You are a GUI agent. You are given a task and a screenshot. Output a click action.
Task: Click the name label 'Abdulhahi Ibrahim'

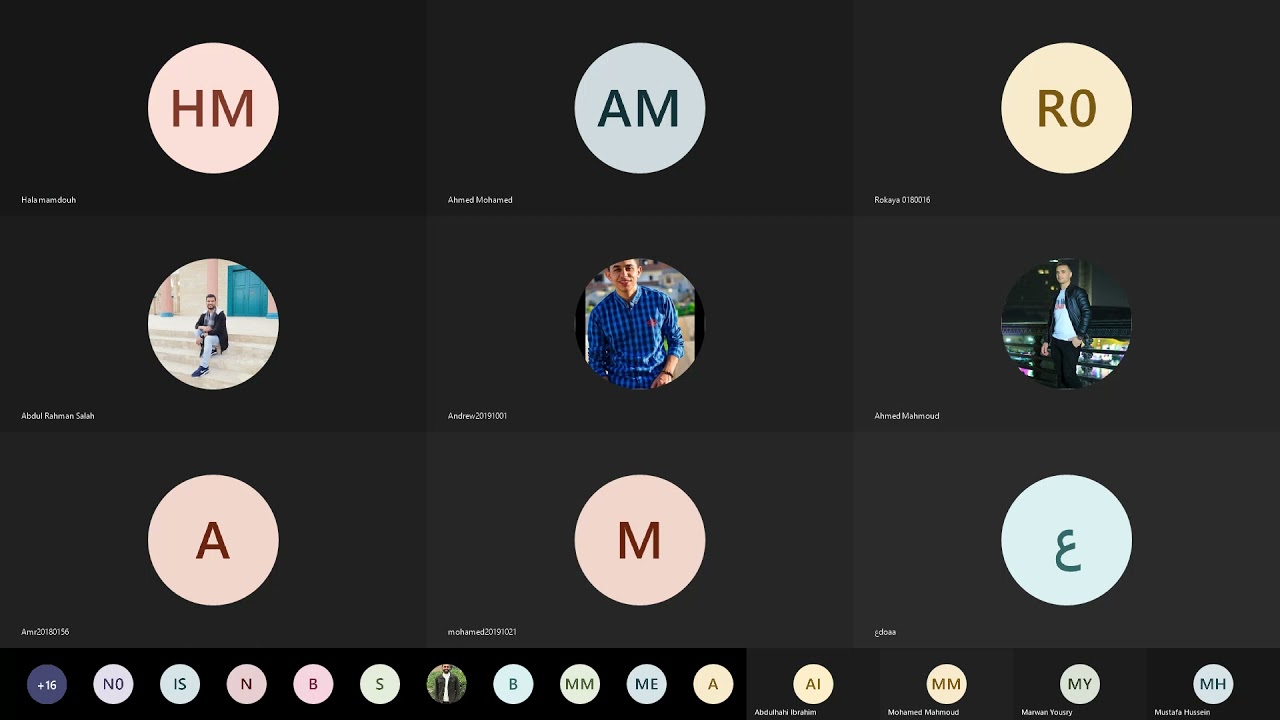(x=785, y=712)
